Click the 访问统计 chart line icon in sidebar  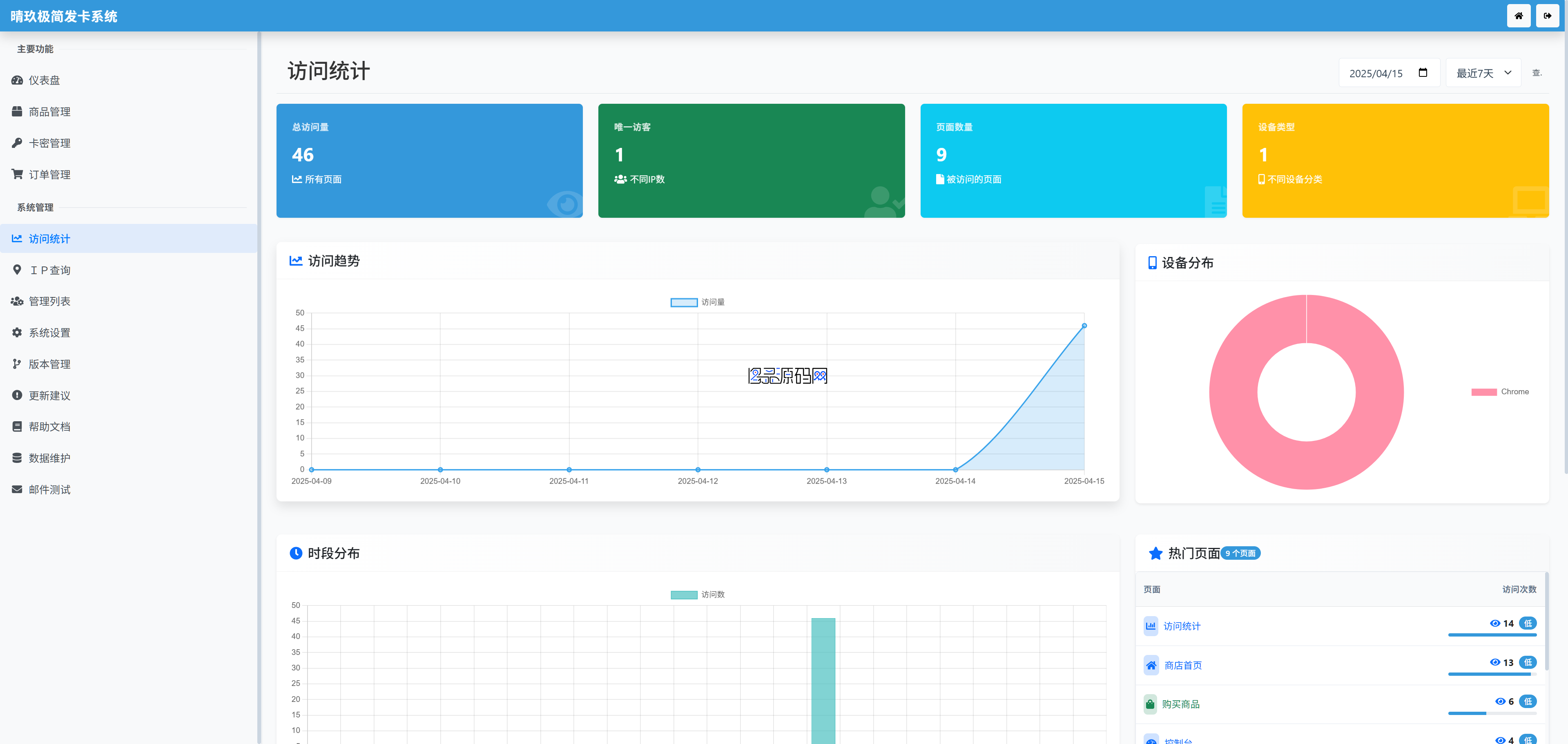coord(17,239)
